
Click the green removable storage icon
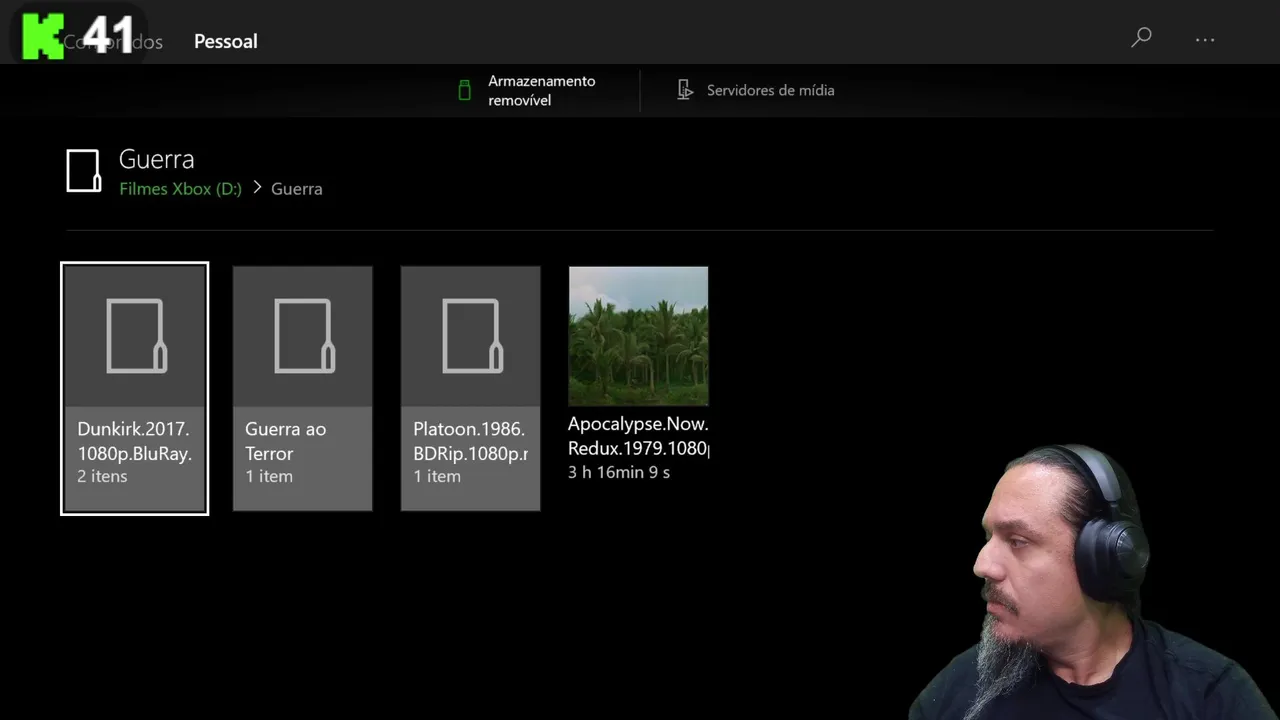(x=464, y=90)
